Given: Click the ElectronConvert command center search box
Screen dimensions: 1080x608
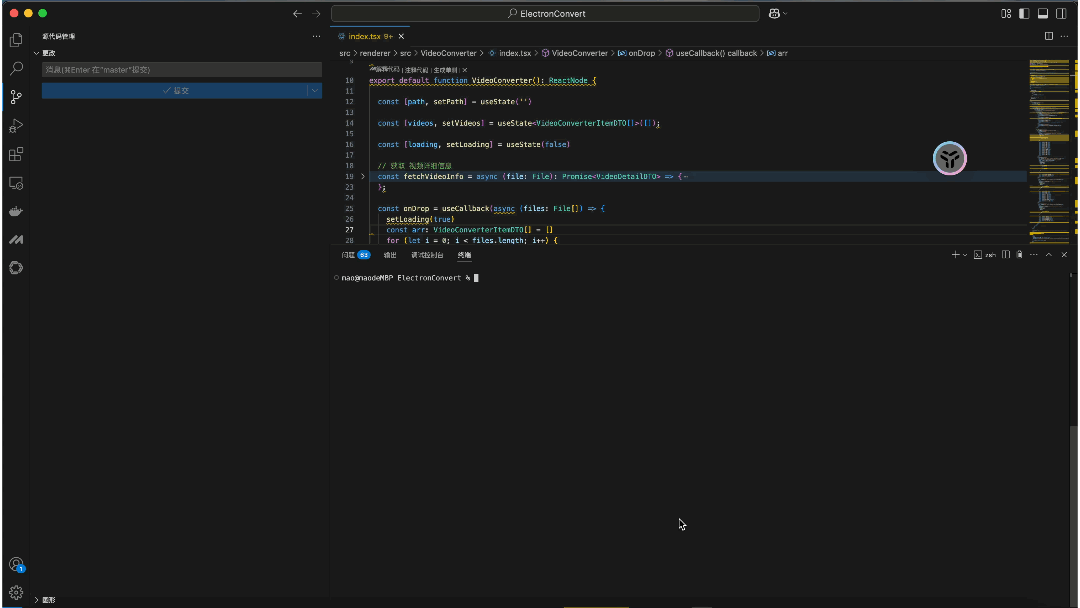Looking at the screenshot, I should 546,14.
